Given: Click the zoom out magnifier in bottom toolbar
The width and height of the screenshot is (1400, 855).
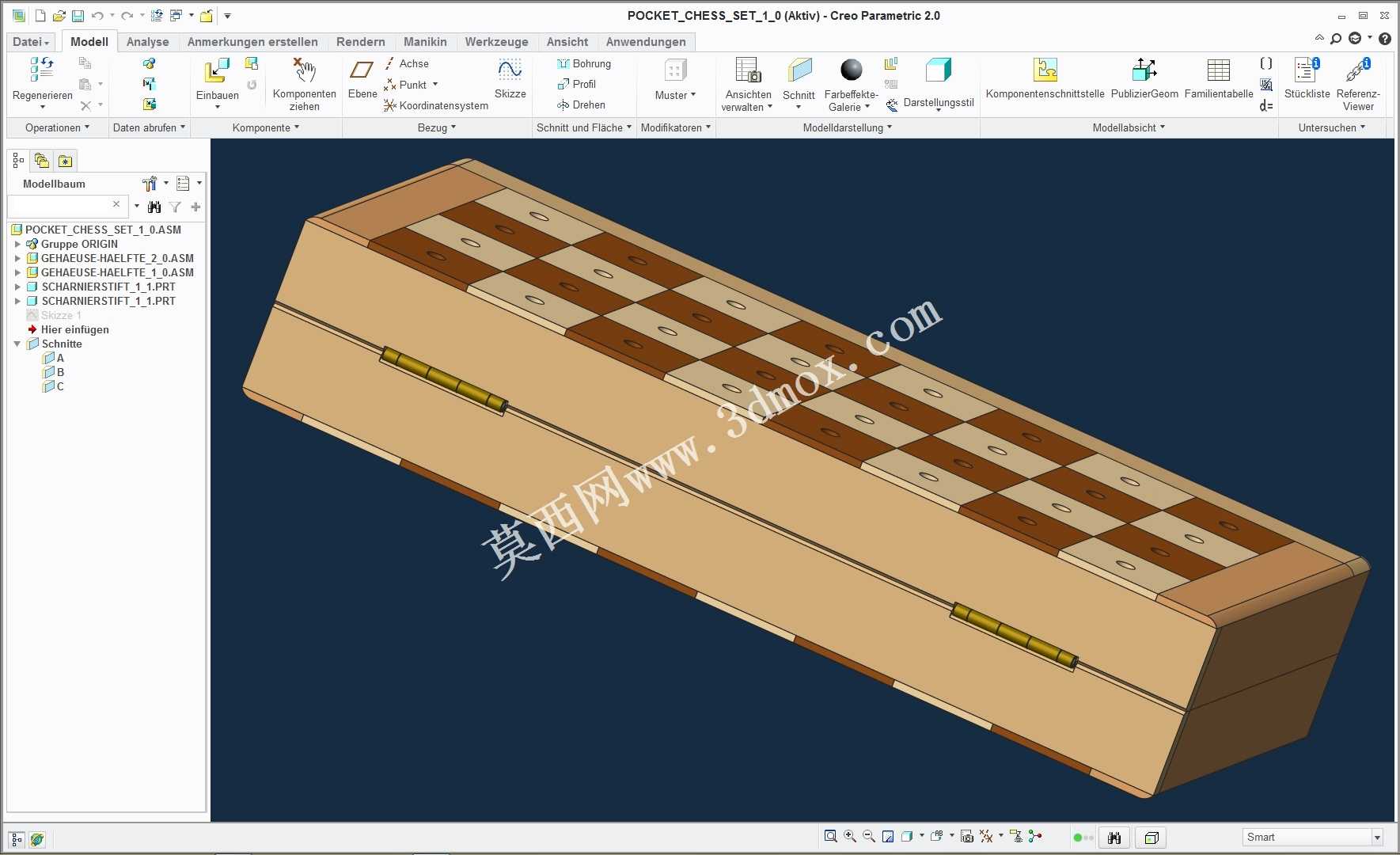Looking at the screenshot, I should 868,836.
